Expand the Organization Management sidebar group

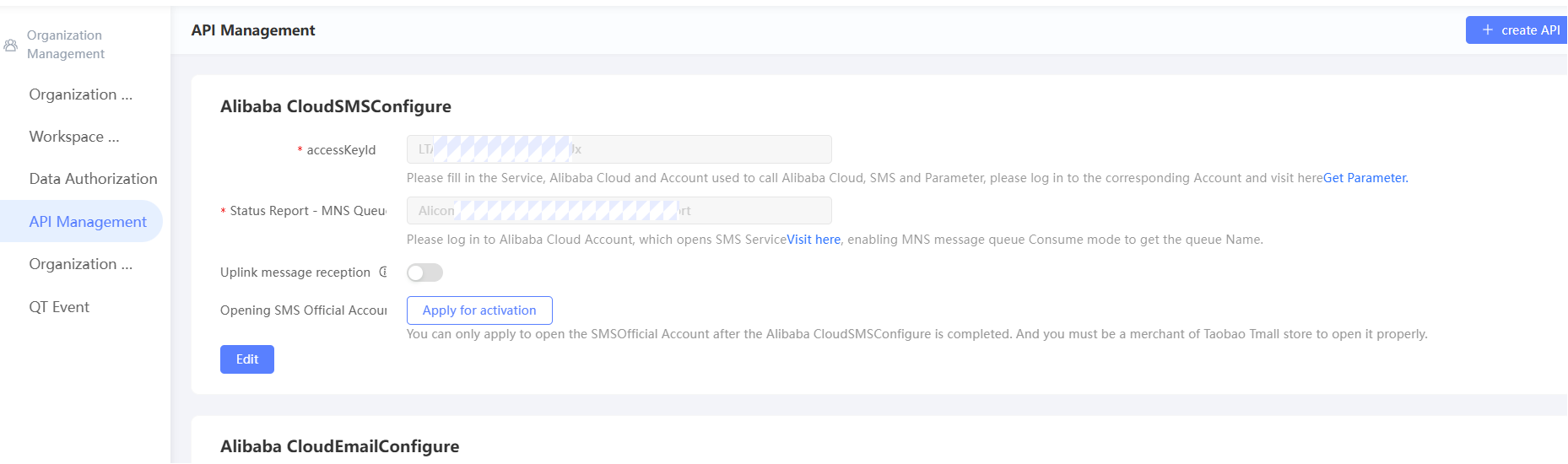tap(65, 45)
